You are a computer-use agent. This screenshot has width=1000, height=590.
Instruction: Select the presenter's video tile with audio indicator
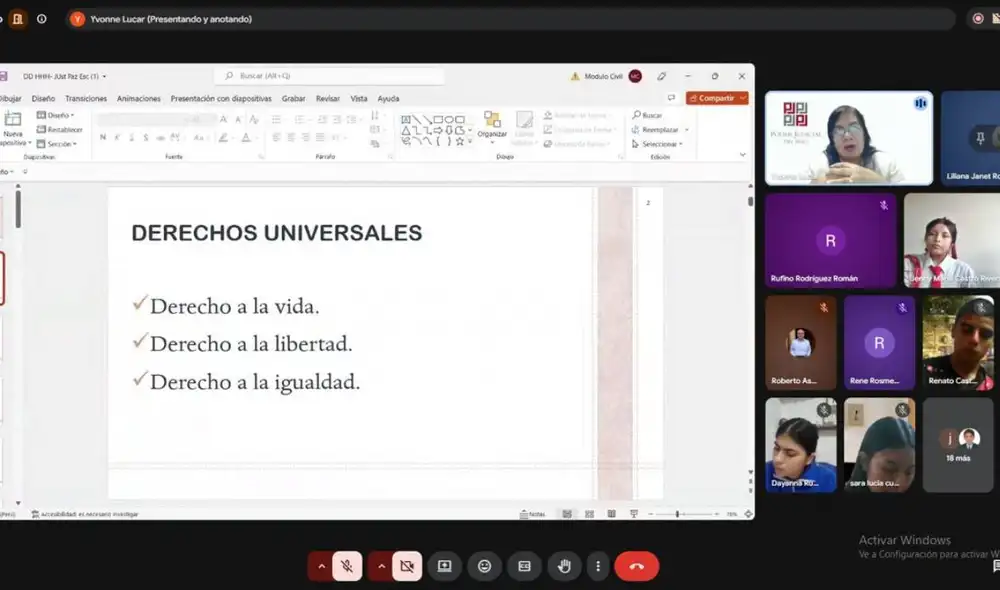pos(849,138)
